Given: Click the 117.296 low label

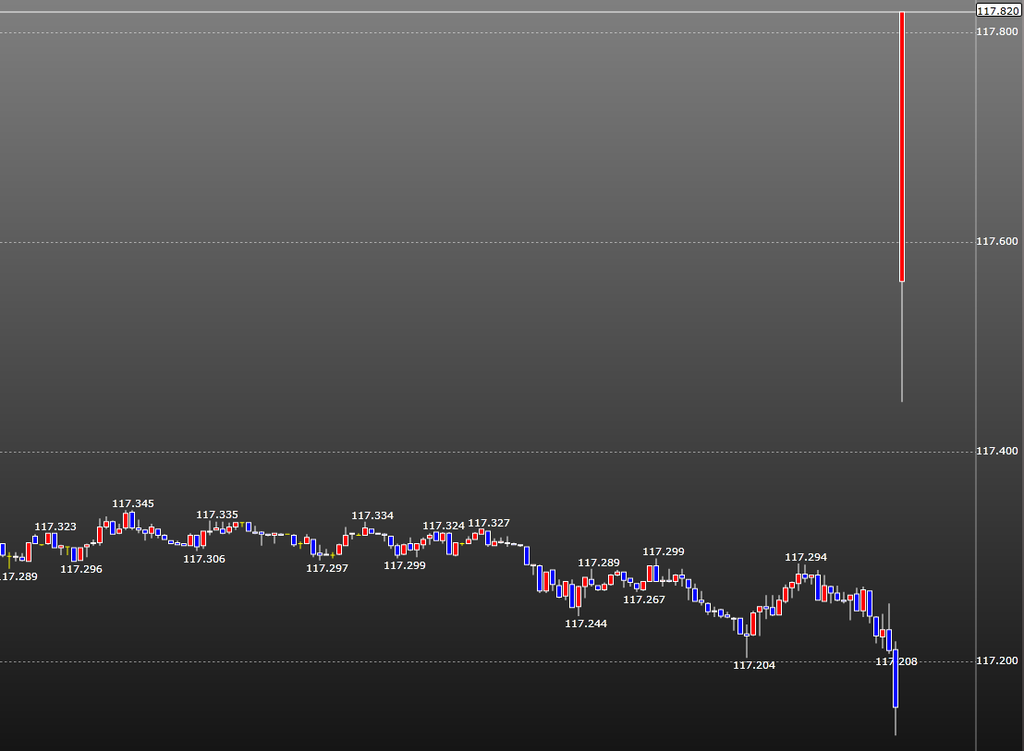Looking at the screenshot, I should [x=82, y=569].
